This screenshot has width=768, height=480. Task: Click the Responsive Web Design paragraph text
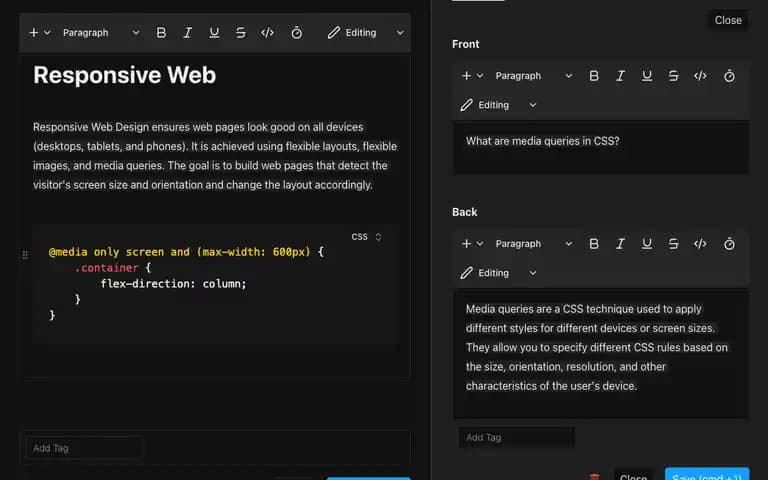215,156
